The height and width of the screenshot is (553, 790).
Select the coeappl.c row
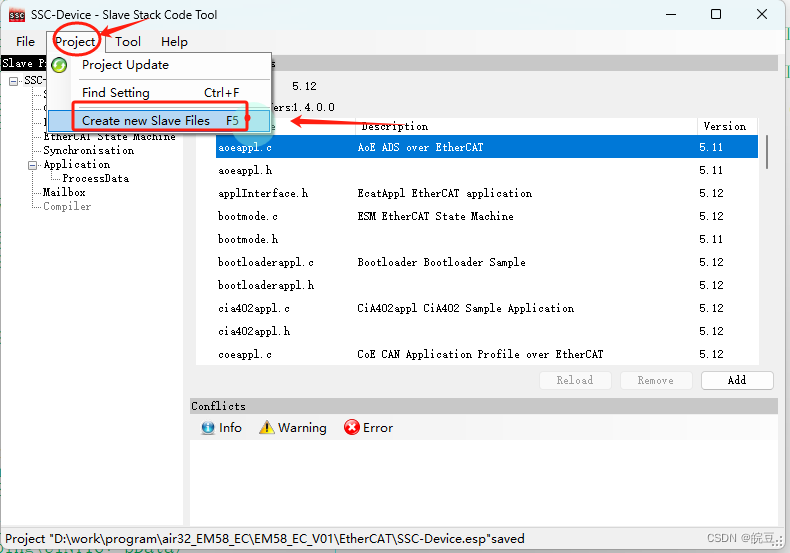(487, 355)
